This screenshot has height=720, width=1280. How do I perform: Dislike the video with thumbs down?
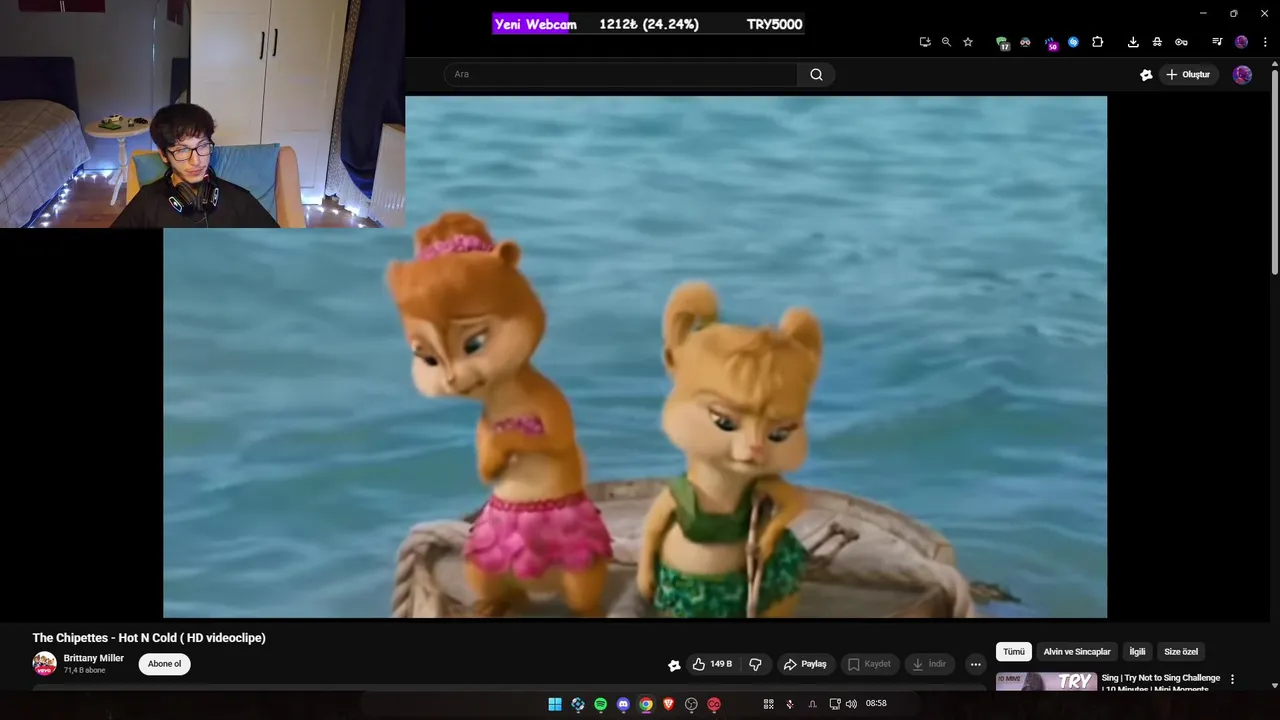click(x=755, y=664)
